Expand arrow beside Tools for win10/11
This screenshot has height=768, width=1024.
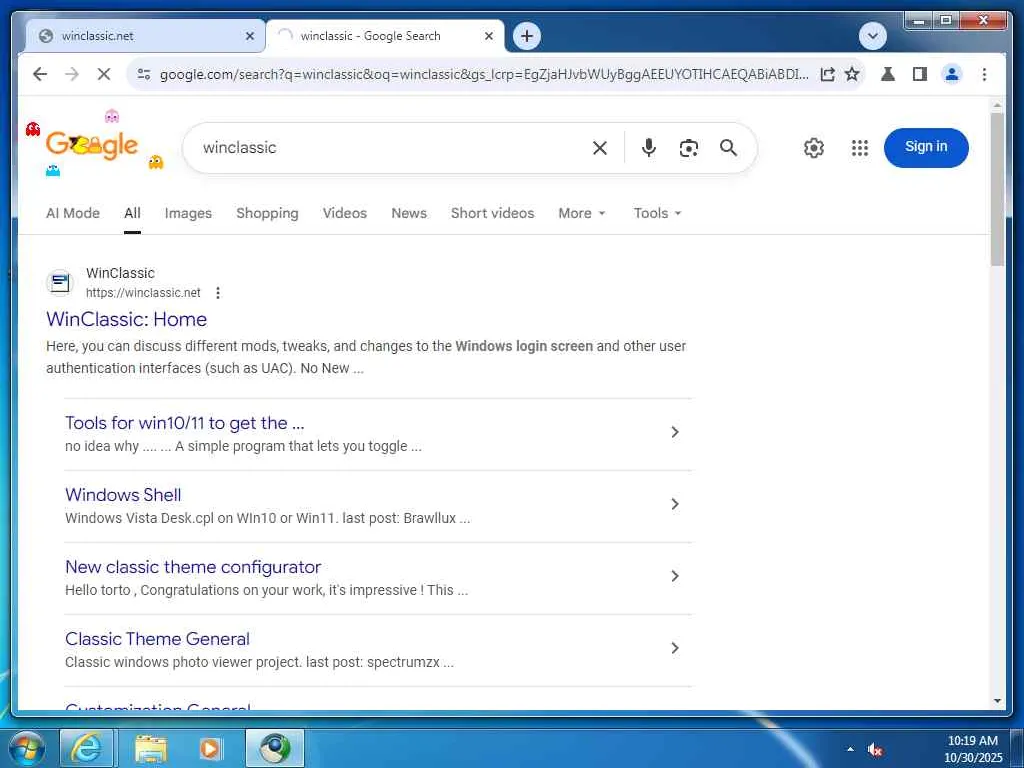(x=675, y=432)
